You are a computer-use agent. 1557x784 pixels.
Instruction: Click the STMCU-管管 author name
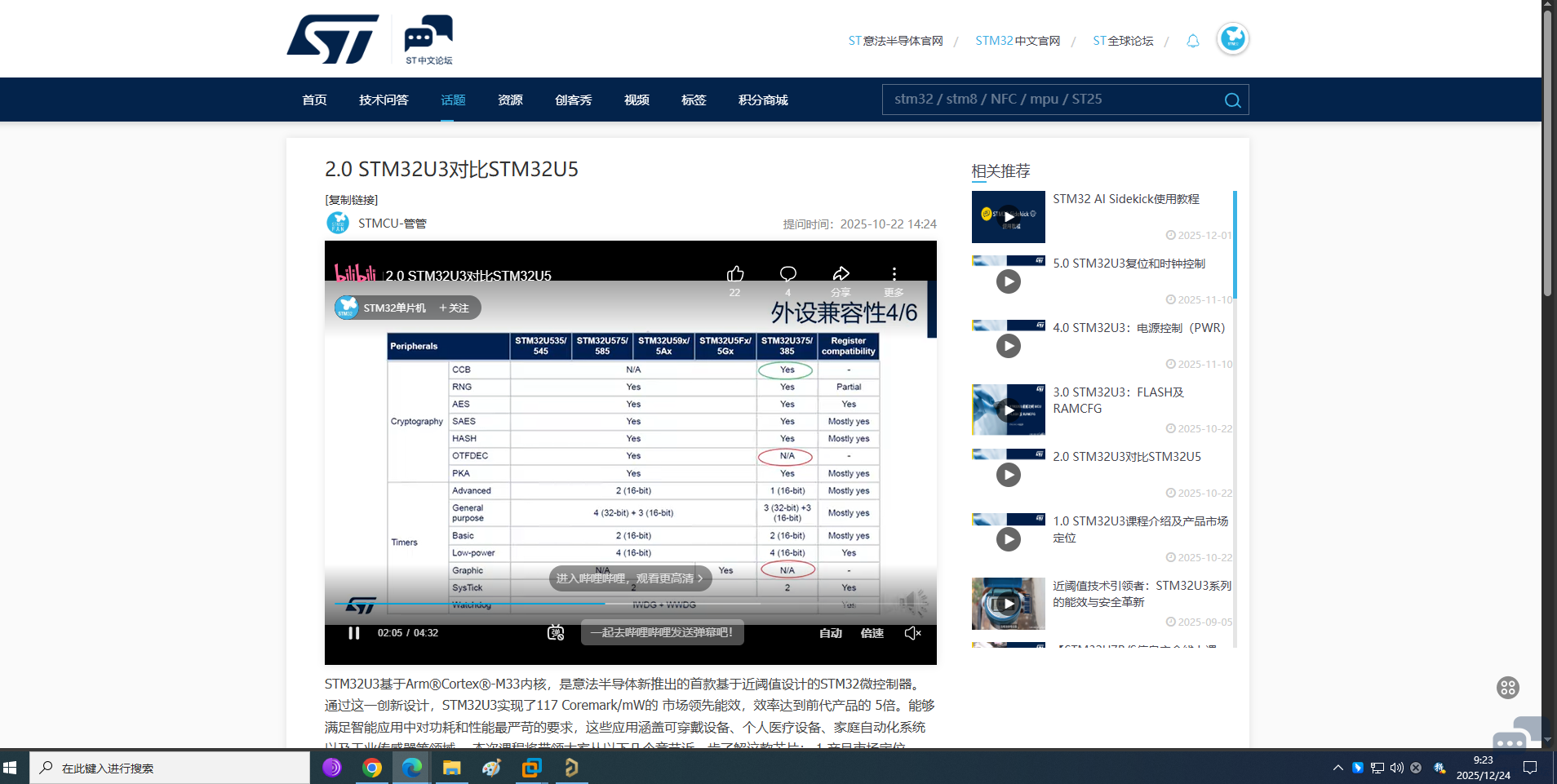coord(393,224)
